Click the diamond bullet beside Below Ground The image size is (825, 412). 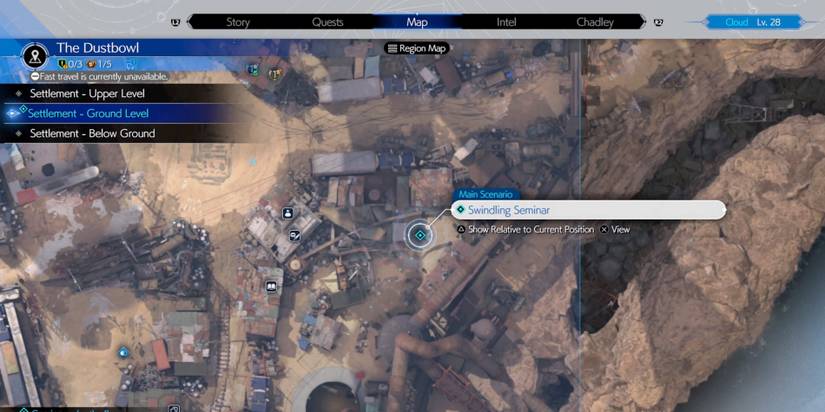click(x=19, y=134)
